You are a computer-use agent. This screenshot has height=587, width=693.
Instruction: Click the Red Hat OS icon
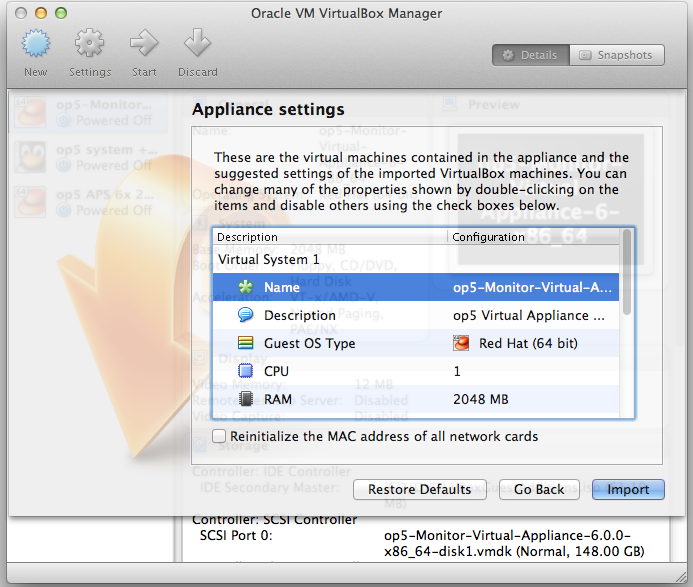click(461, 343)
